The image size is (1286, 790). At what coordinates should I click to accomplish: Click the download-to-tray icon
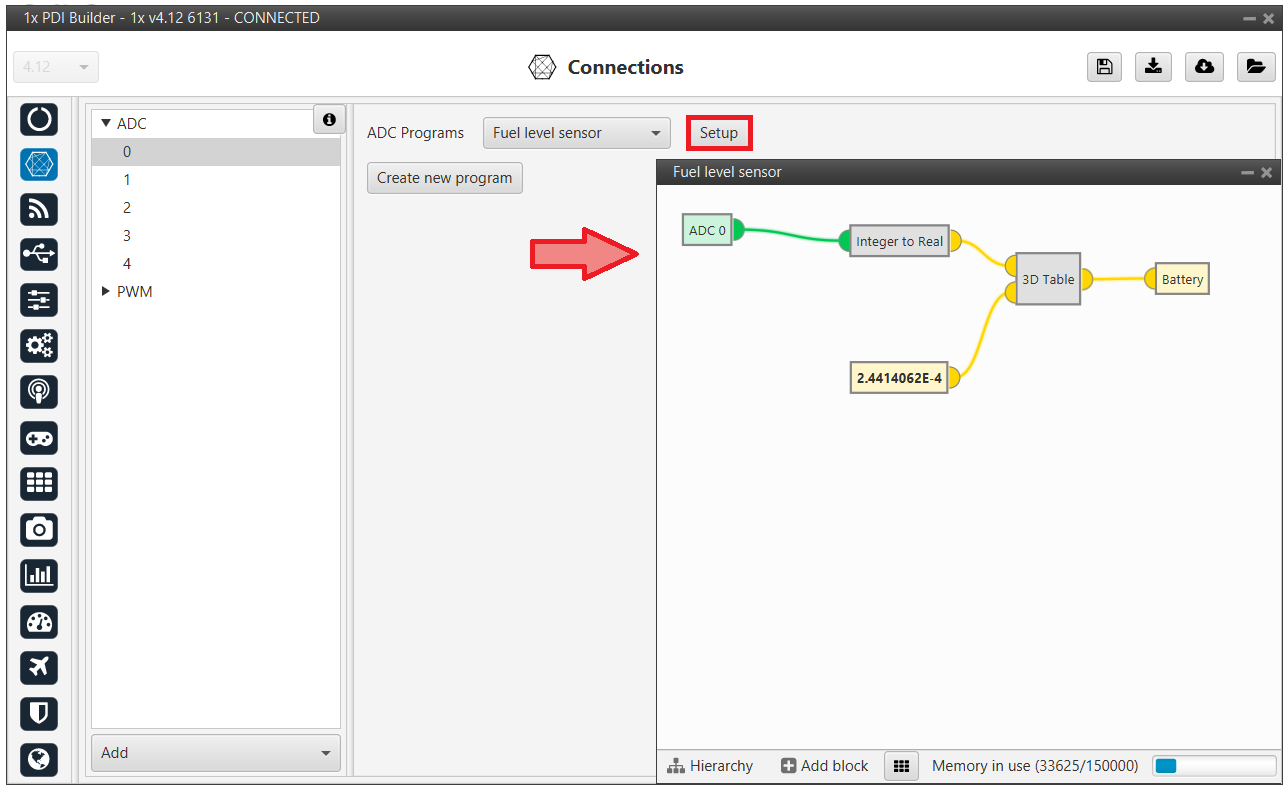pyautogui.click(x=1154, y=67)
